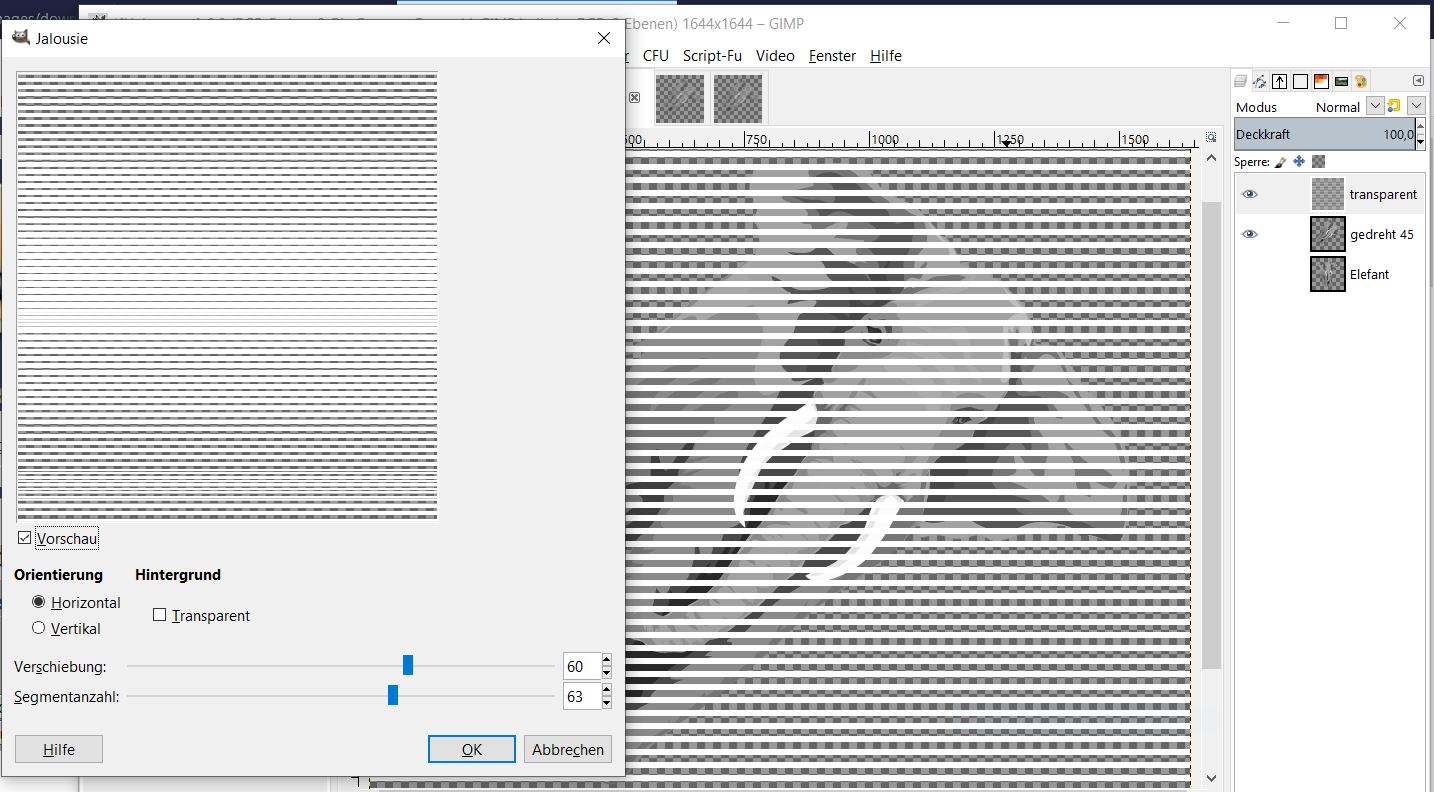Screen dimensions: 1434x792
Task: Select the dock tab with the landscape image icon
Action: 1341,81
